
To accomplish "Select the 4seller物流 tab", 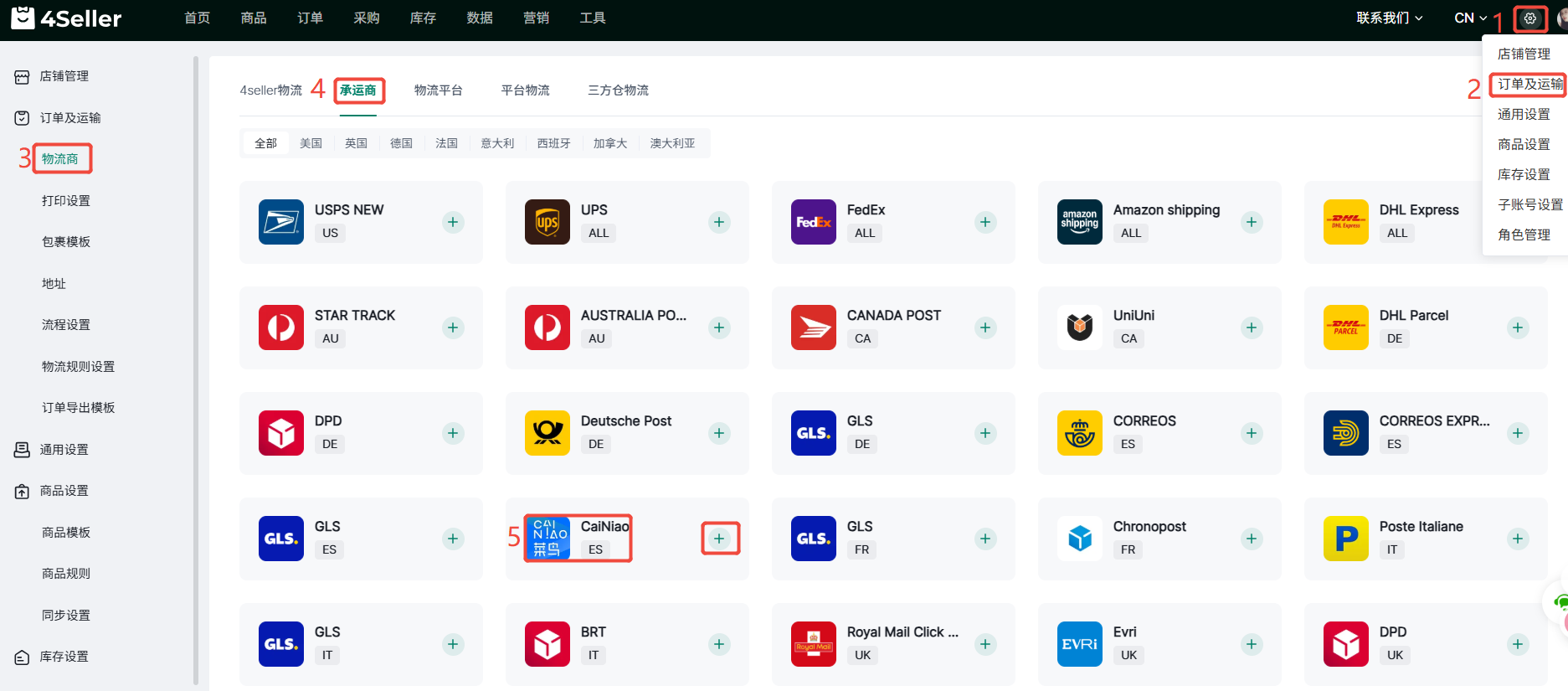I will tap(271, 90).
